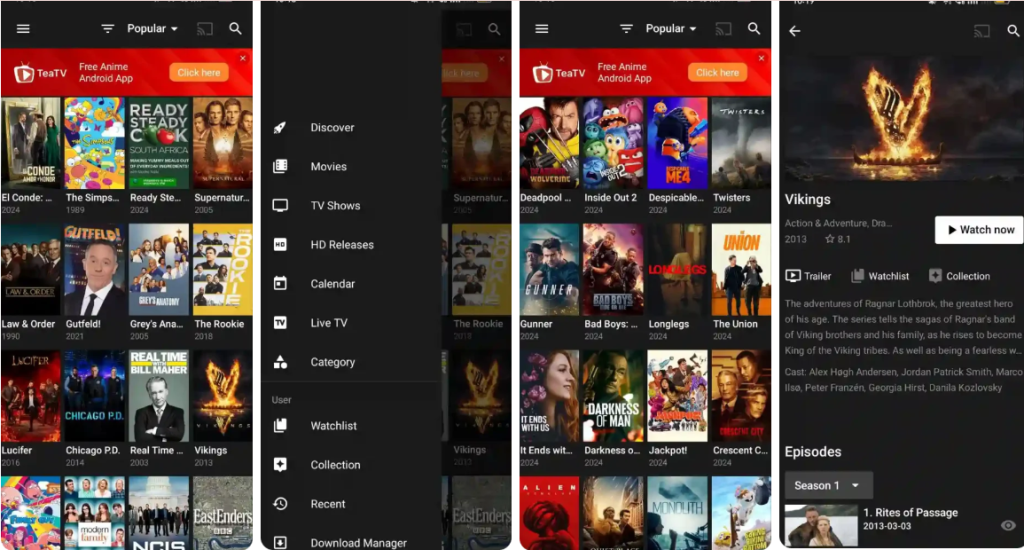Open the Category section icon

[281, 362]
